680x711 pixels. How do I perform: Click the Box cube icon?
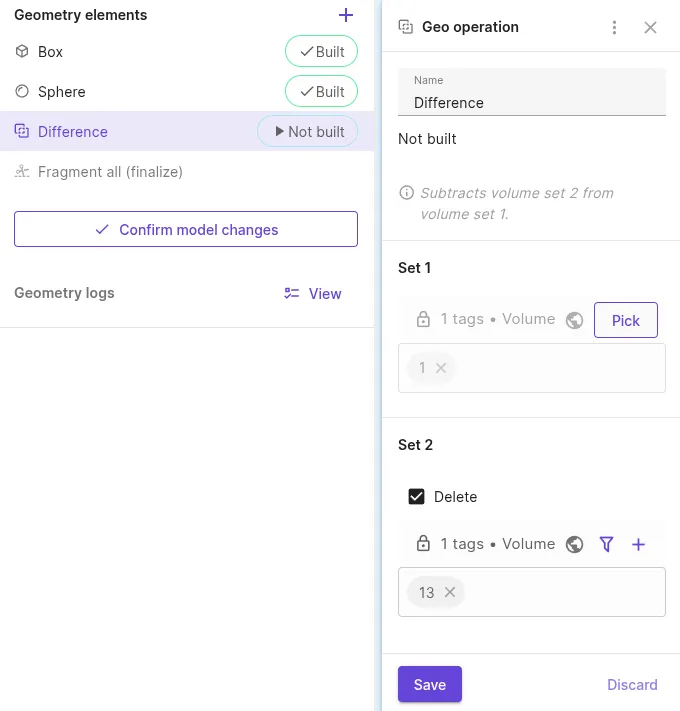pyautogui.click(x=22, y=51)
